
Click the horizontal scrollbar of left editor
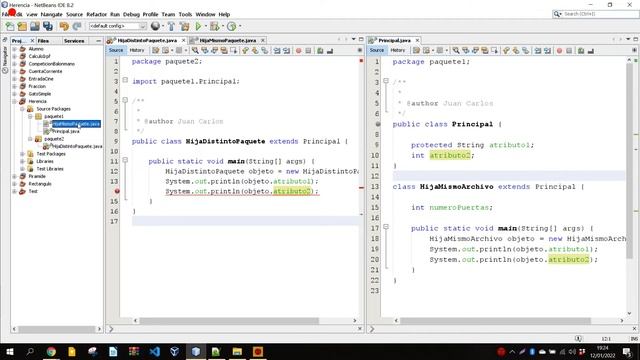(x=229, y=321)
